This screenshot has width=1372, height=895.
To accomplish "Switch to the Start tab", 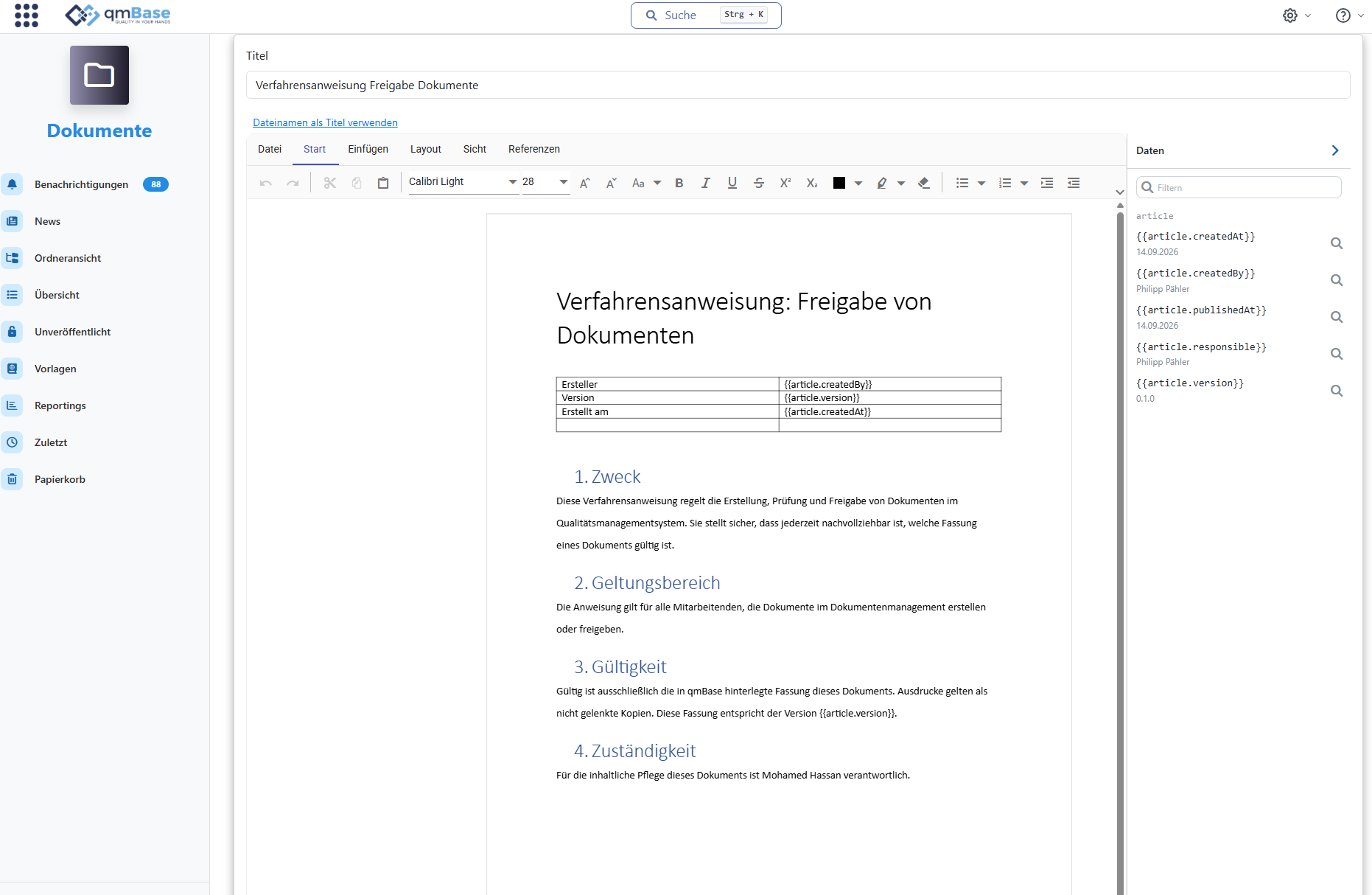I will point(315,149).
